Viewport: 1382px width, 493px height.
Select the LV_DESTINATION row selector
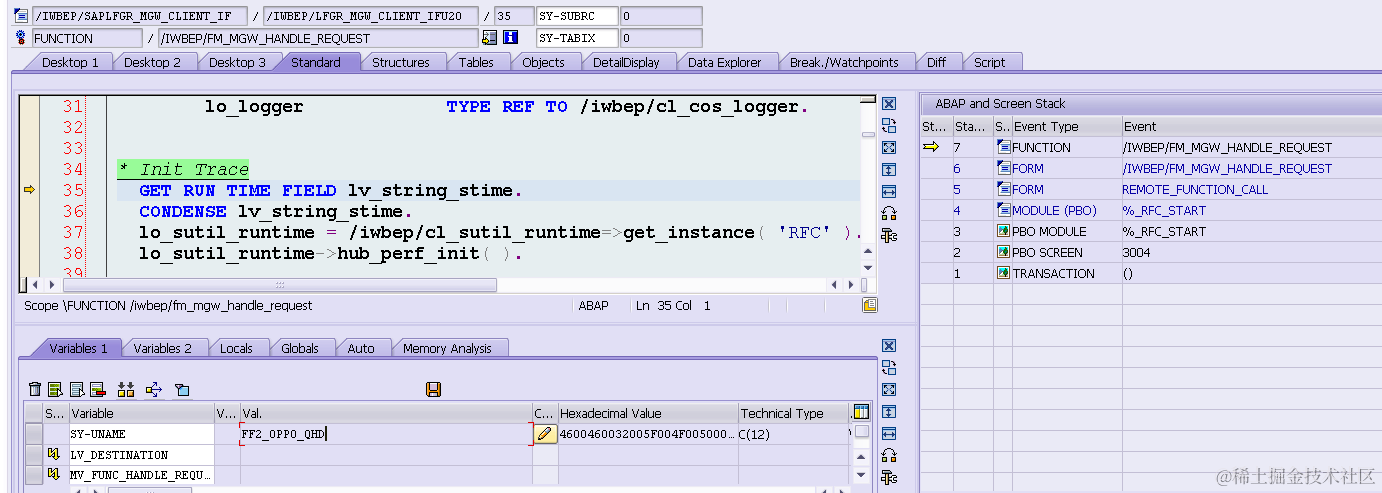tap(34, 455)
